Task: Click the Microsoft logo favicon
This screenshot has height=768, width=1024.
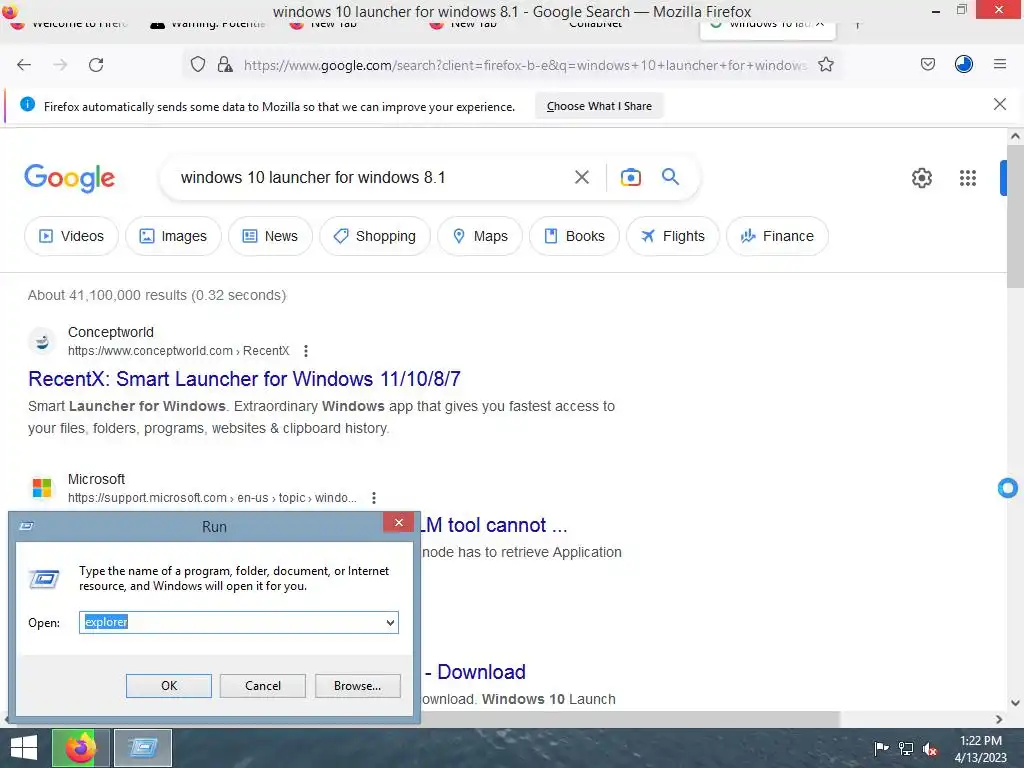Action: point(42,488)
